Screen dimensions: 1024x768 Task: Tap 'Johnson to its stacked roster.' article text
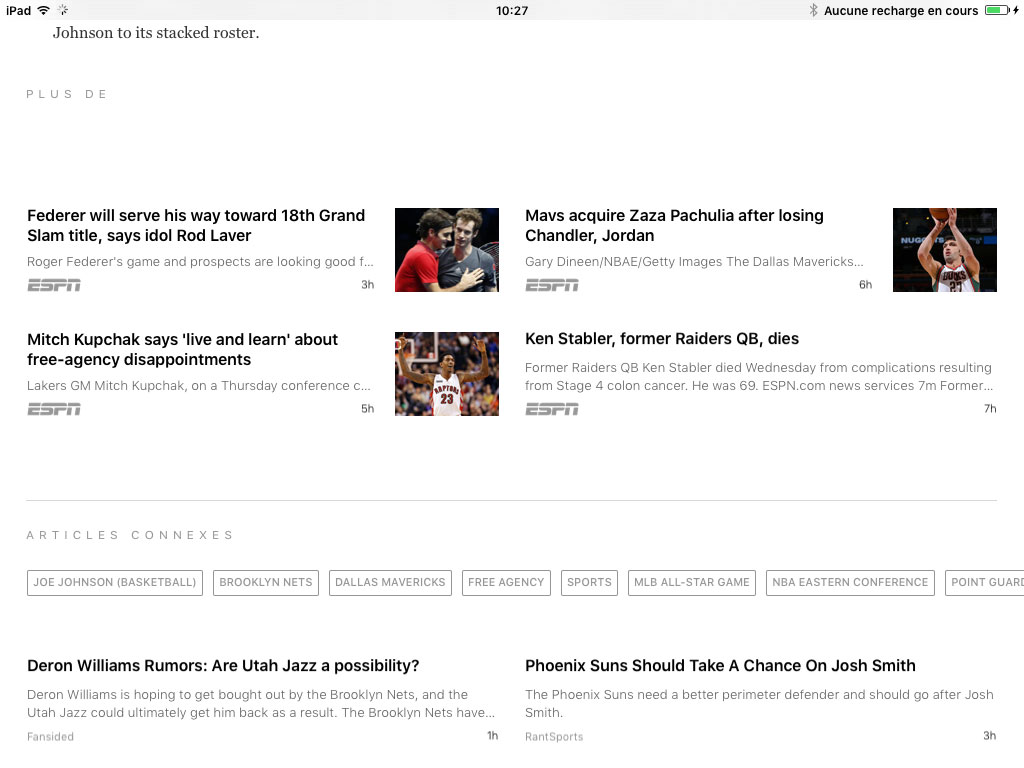point(156,33)
